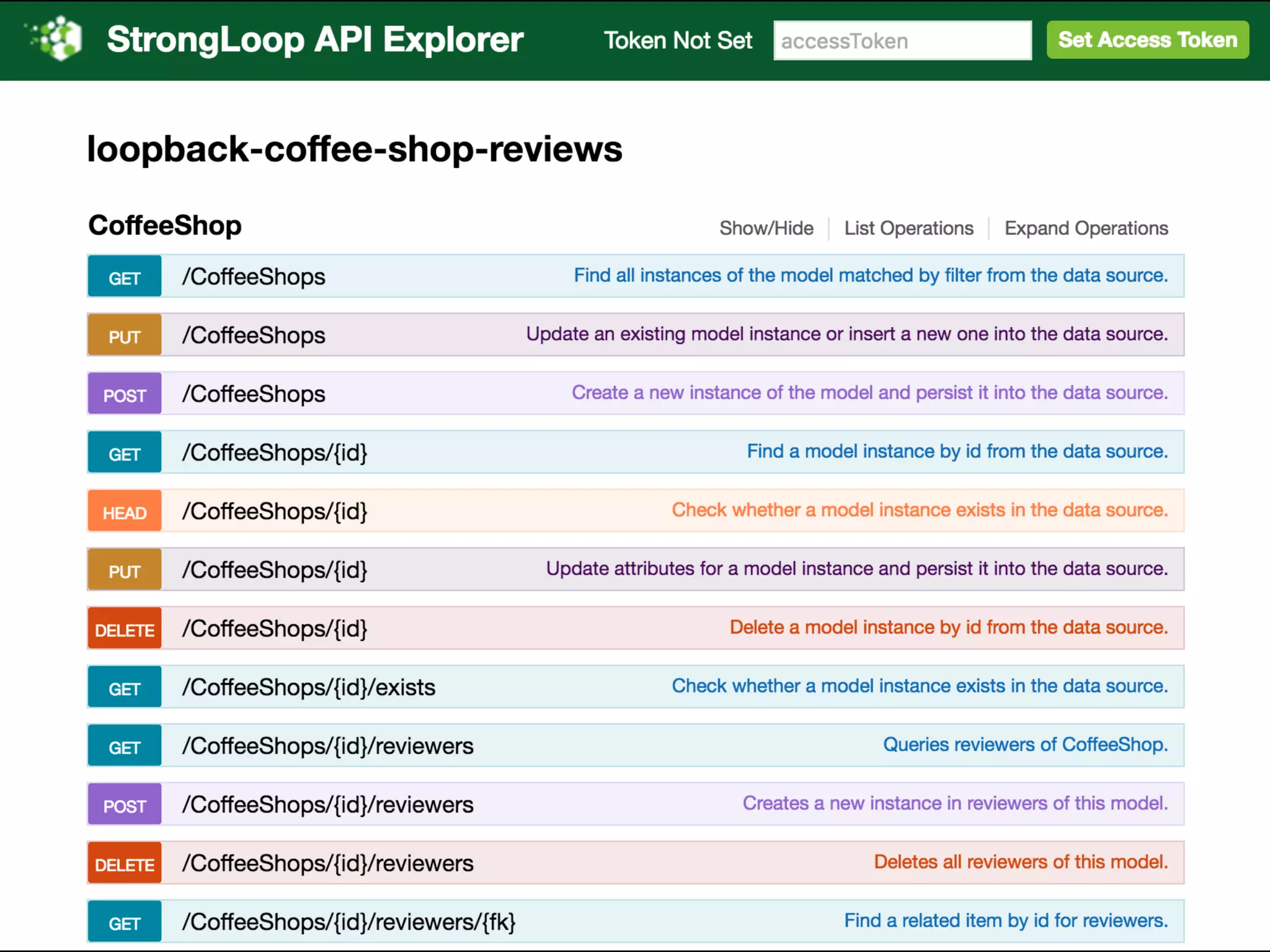Click the DELETE badge for /CoffeeShops/{id}
The width and height of the screenshot is (1270, 952).
(125, 629)
